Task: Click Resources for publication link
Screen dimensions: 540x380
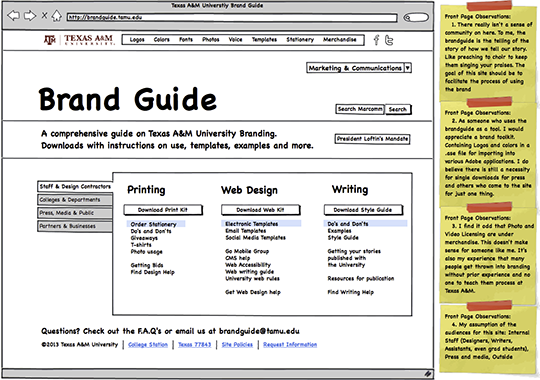Action: (361, 278)
